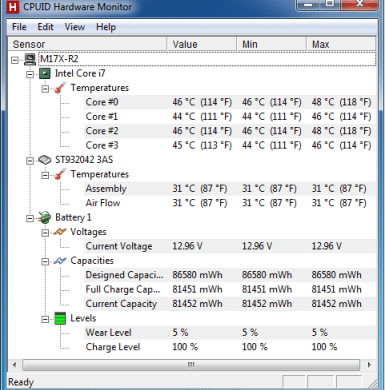Select the Battery 1 label
The height and width of the screenshot is (390, 385).
pos(73,217)
